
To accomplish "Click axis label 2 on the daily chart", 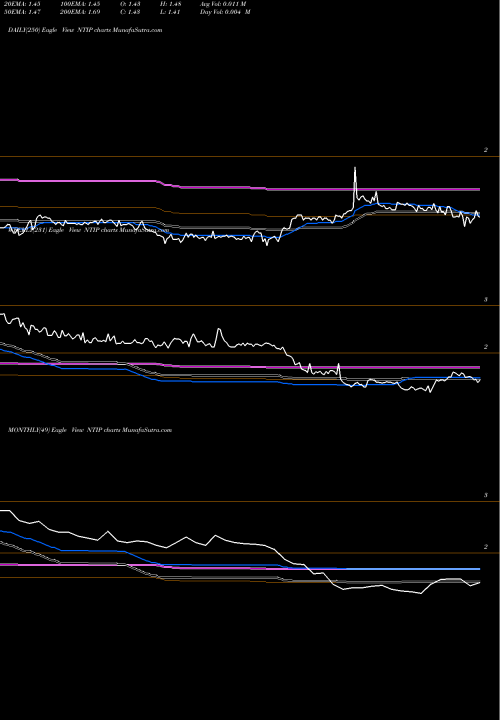I will [x=485, y=150].
